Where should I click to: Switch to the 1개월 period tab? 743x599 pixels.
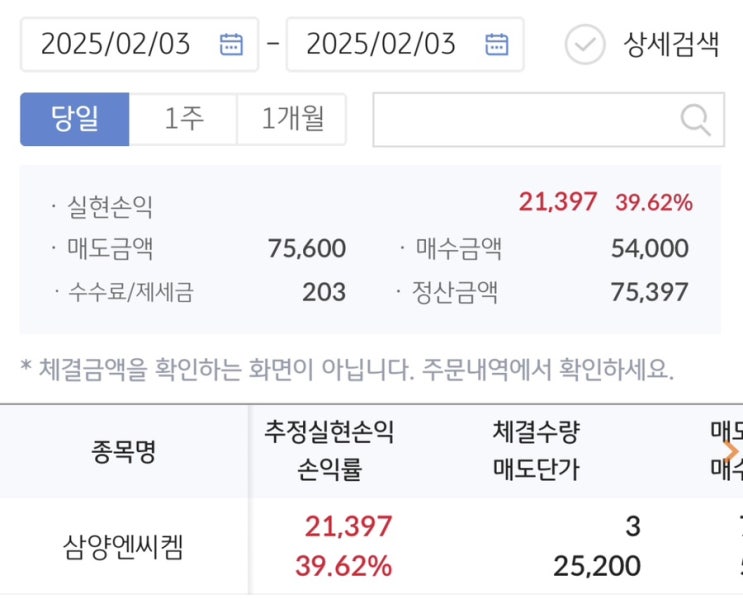coord(292,120)
